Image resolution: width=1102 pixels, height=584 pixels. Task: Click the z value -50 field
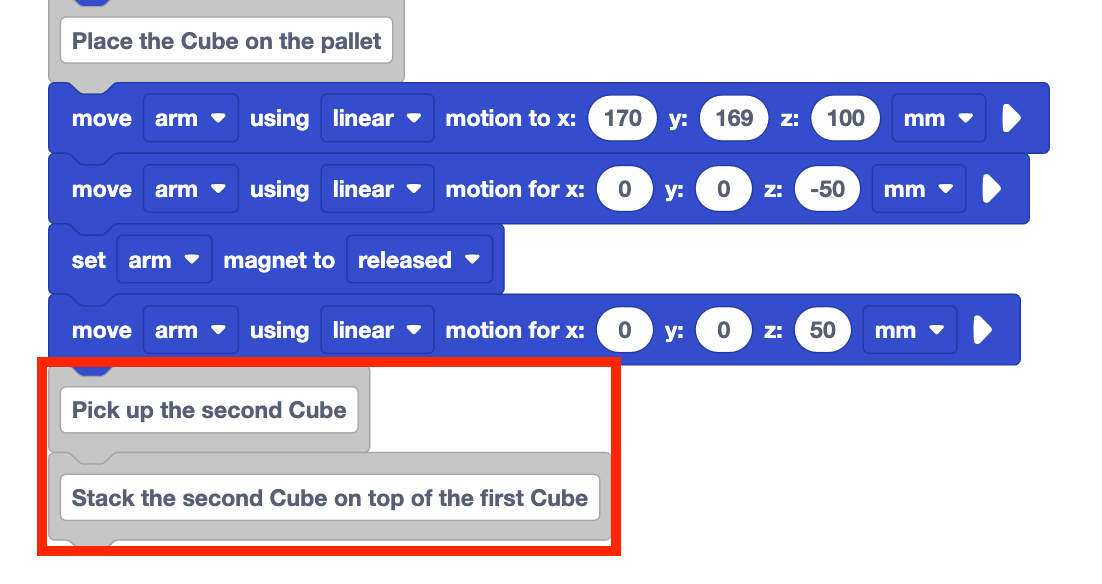point(827,189)
